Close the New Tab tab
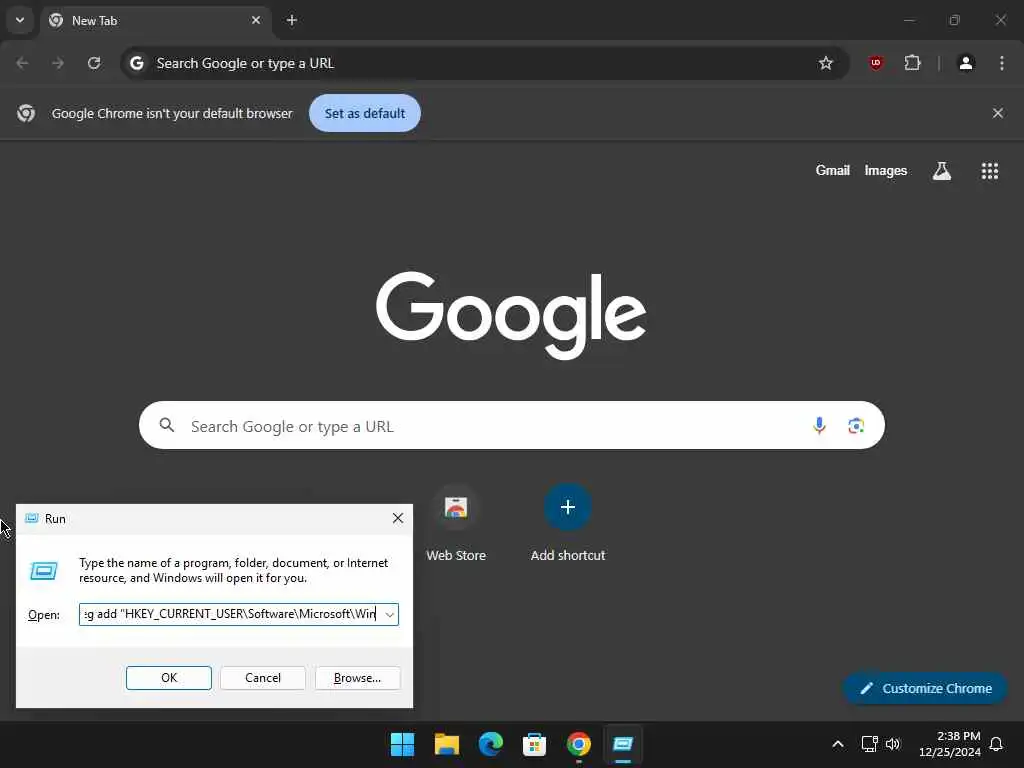The height and width of the screenshot is (768, 1024). (x=256, y=20)
